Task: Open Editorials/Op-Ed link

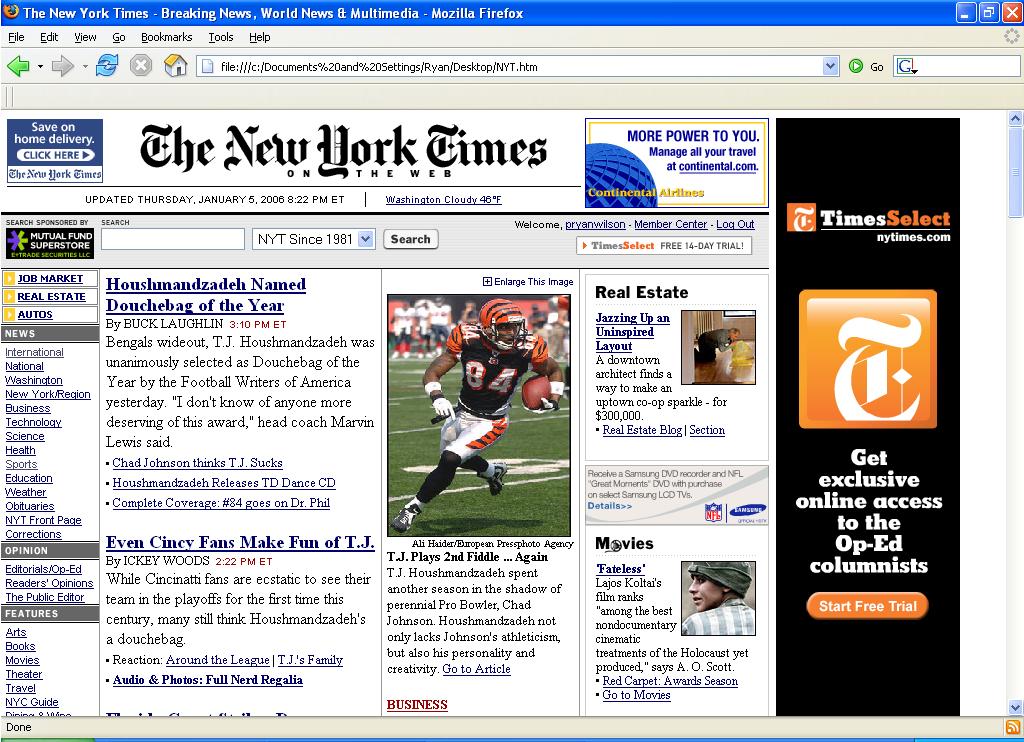Action: tap(43, 569)
